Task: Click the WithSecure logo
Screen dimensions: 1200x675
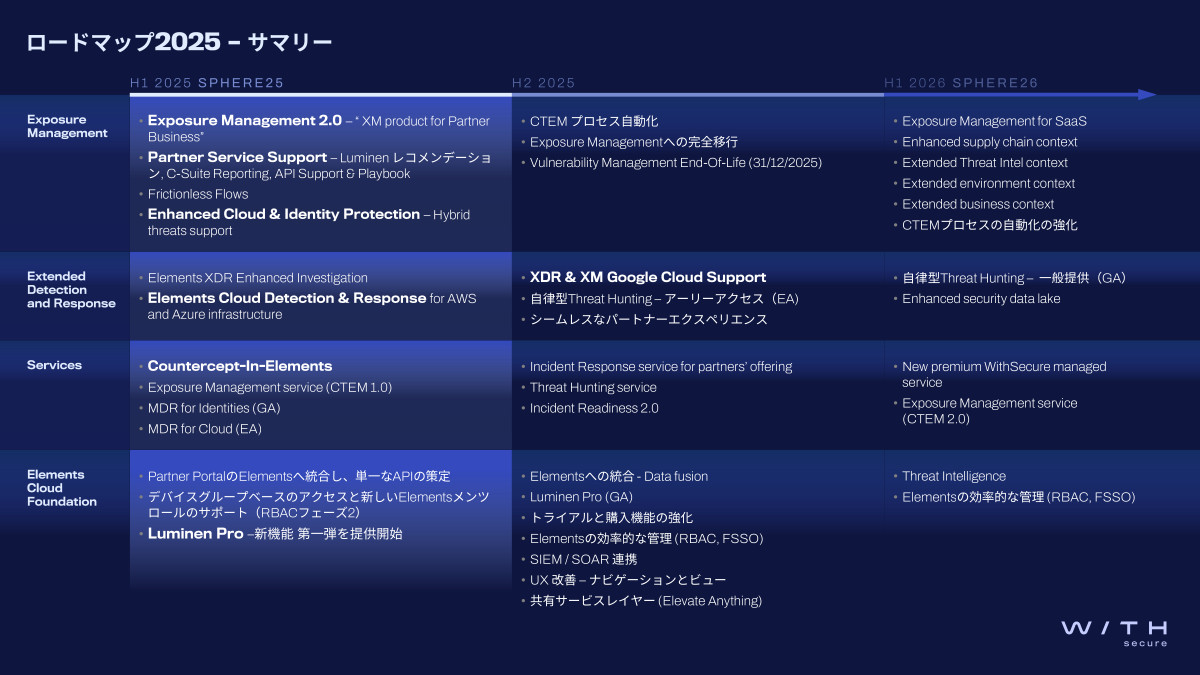Action: (1114, 633)
